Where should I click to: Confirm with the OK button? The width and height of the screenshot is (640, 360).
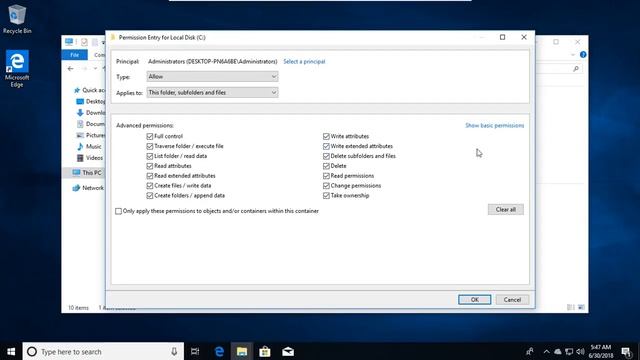pyautogui.click(x=475, y=300)
